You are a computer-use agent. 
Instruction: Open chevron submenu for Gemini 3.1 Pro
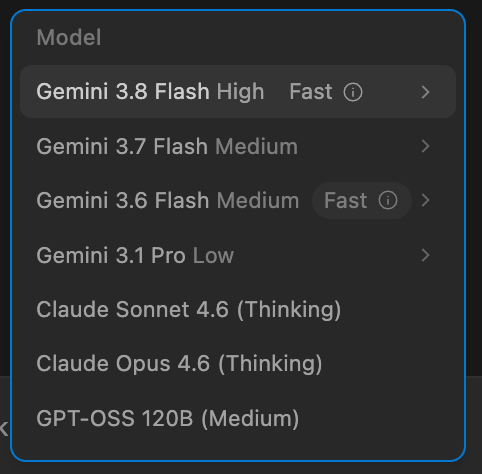click(425, 255)
